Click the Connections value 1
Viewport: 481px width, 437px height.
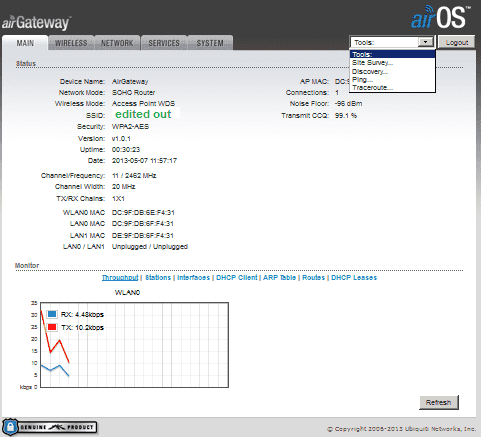(337, 93)
